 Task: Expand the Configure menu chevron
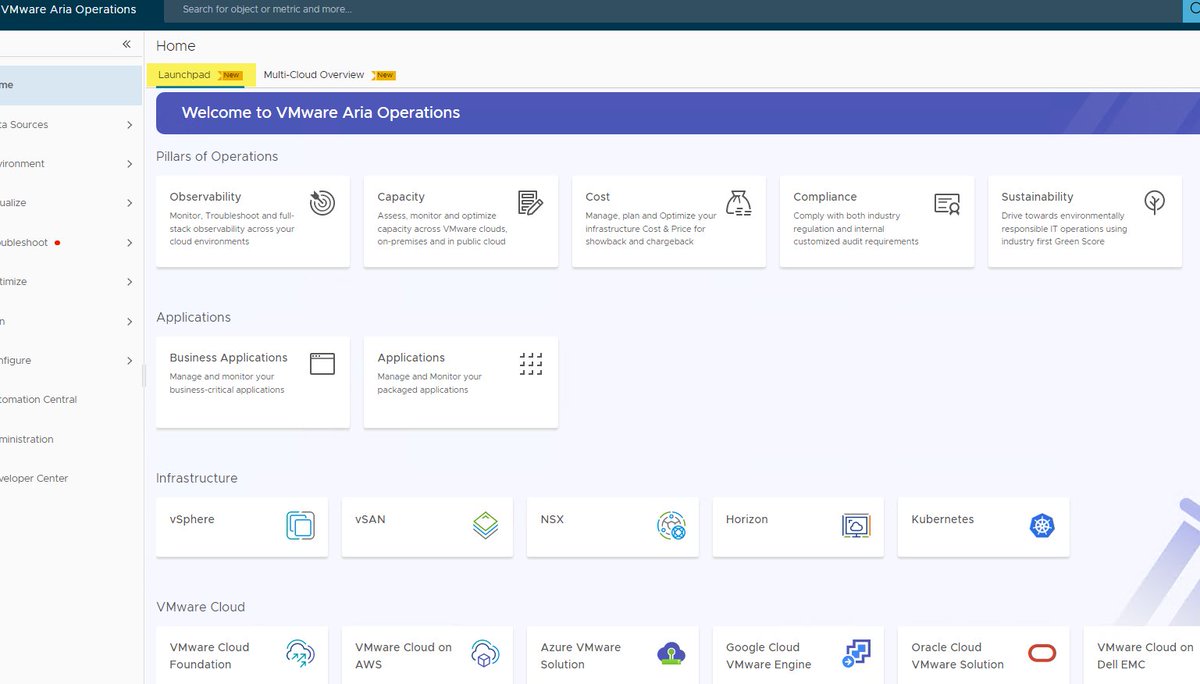pos(130,361)
